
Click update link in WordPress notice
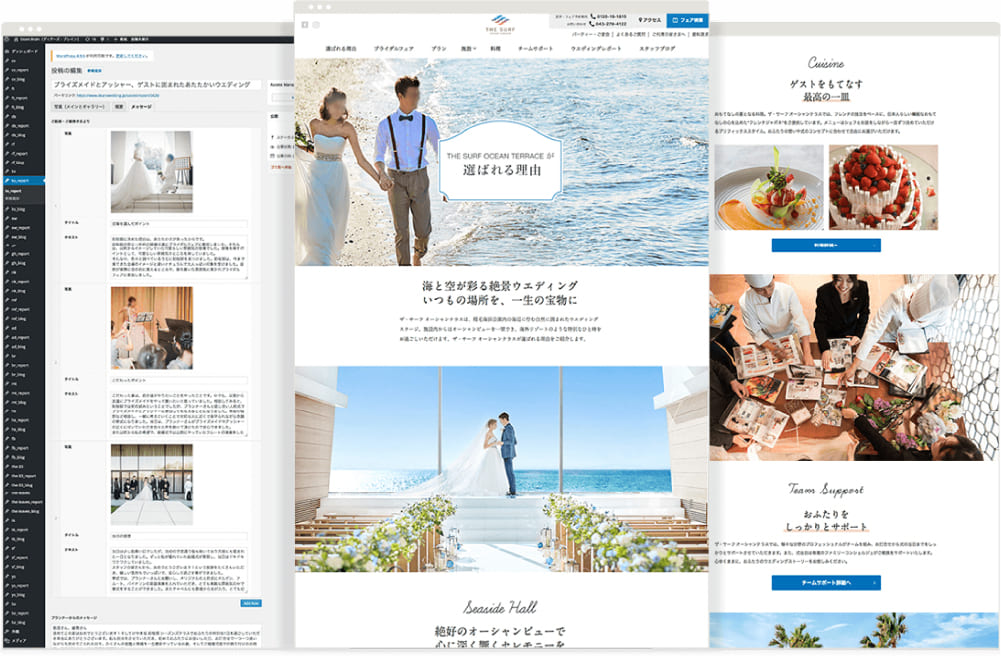(132, 56)
